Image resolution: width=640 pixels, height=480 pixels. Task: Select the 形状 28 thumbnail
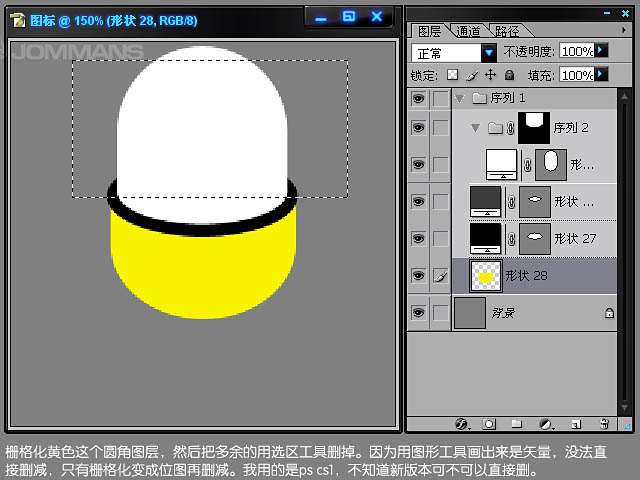pyautogui.click(x=485, y=276)
